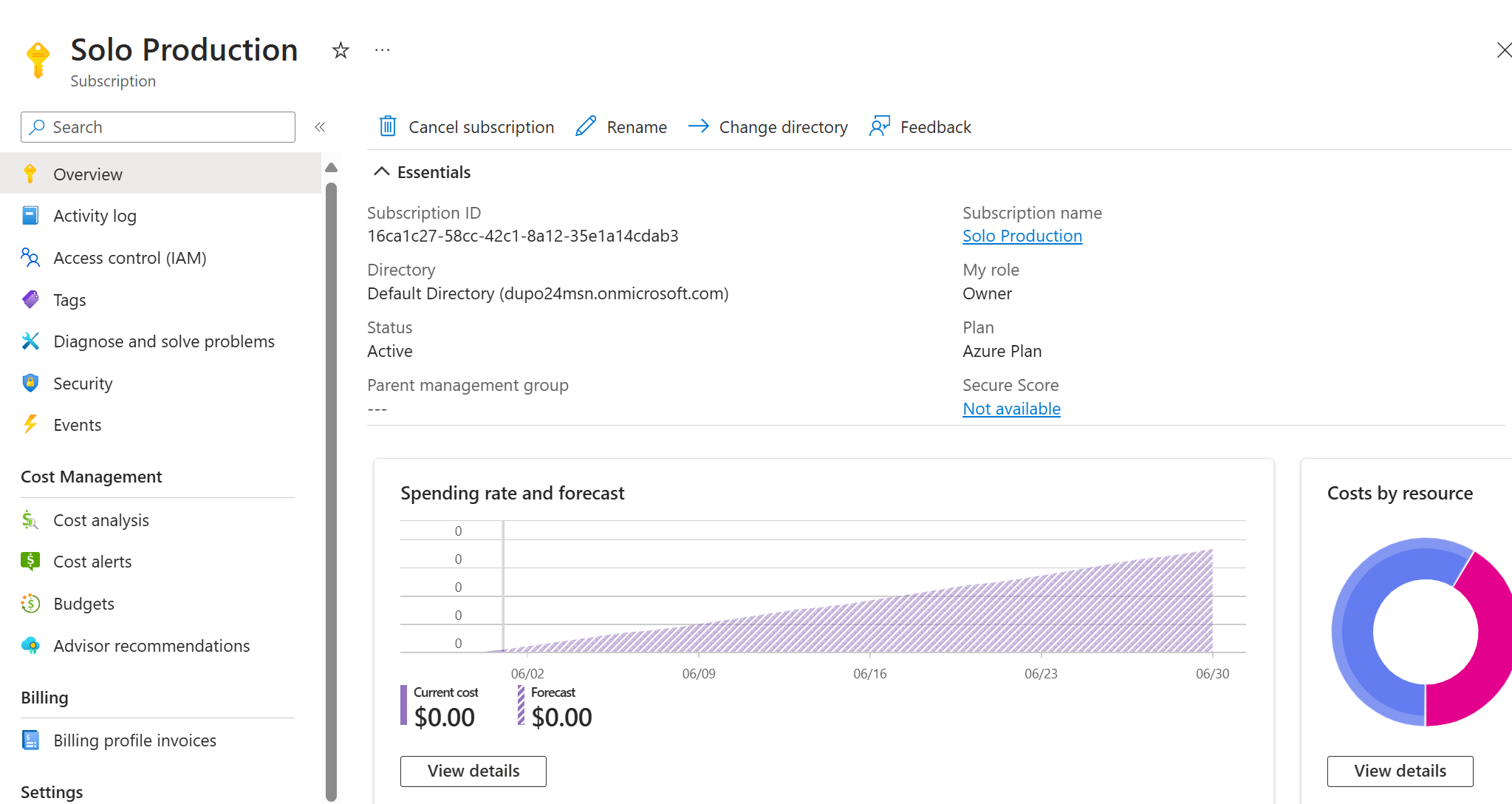Click the Default Directory value text
The height and width of the screenshot is (804, 1512).
click(548, 293)
